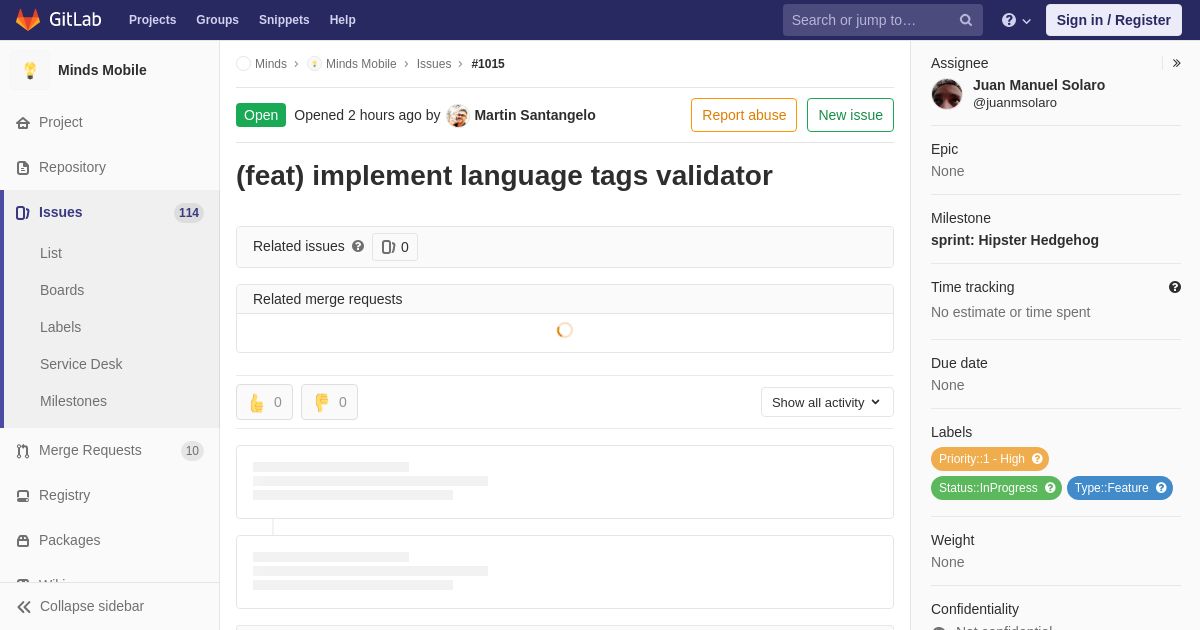The height and width of the screenshot is (630, 1200).
Task: Give a thumbs up reaction
Action: [x=264, y=402]
